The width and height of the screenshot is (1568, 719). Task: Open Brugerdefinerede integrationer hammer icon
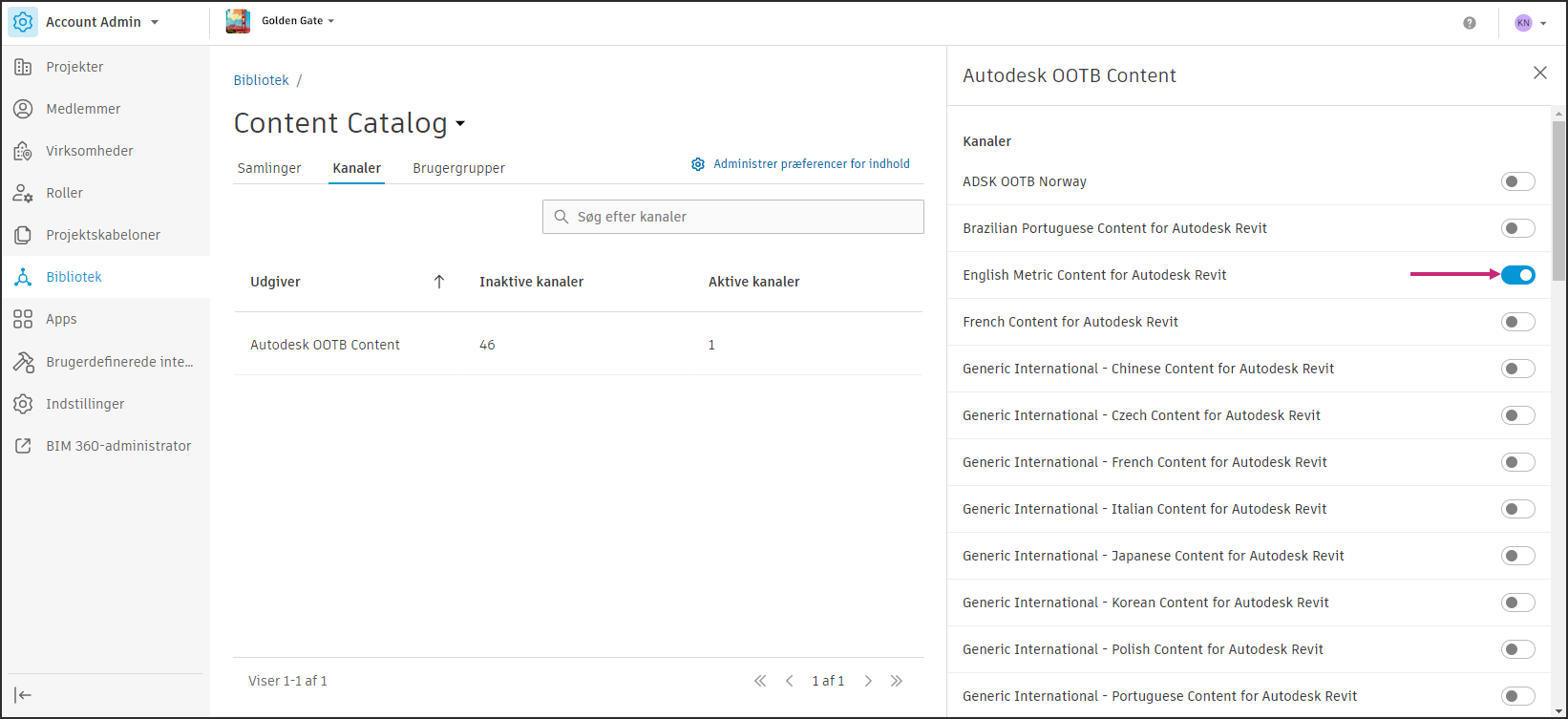[x=23, y=362]
